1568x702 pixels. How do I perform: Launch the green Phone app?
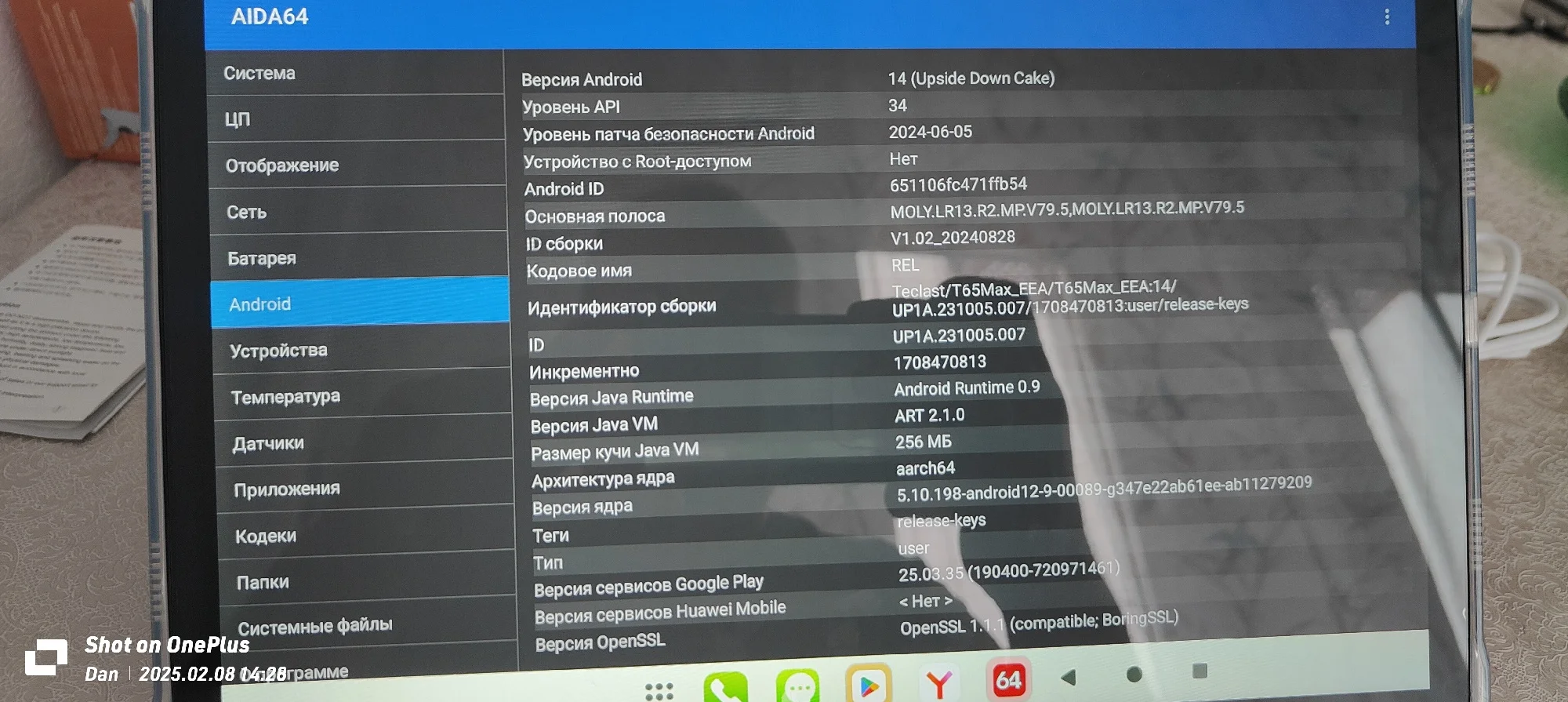click(x=725, y=687)
